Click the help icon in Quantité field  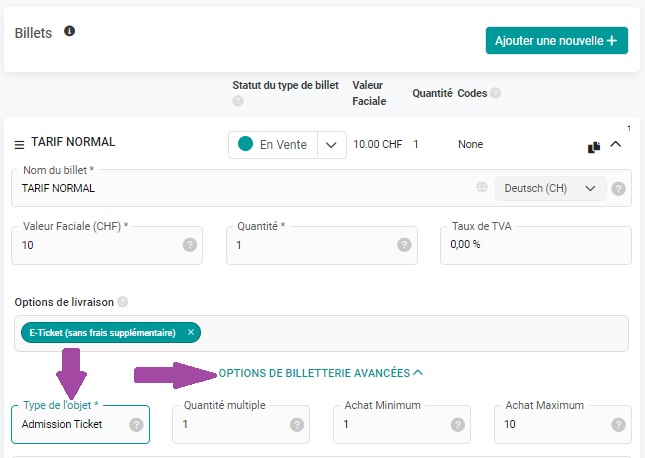404,245
